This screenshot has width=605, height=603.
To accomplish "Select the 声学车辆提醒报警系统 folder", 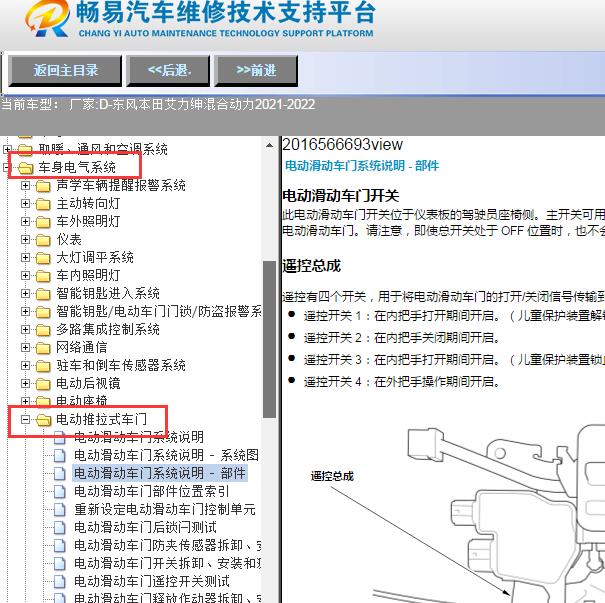I will (x=121, y=185).
